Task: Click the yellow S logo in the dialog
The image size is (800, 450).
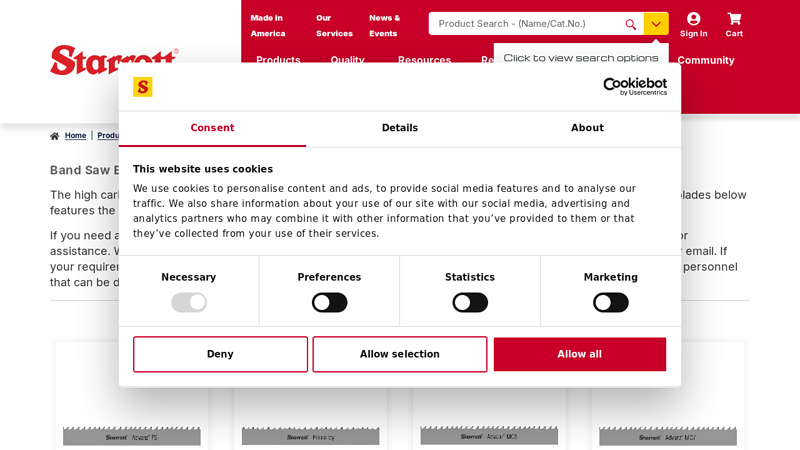Action: [143, 87]
